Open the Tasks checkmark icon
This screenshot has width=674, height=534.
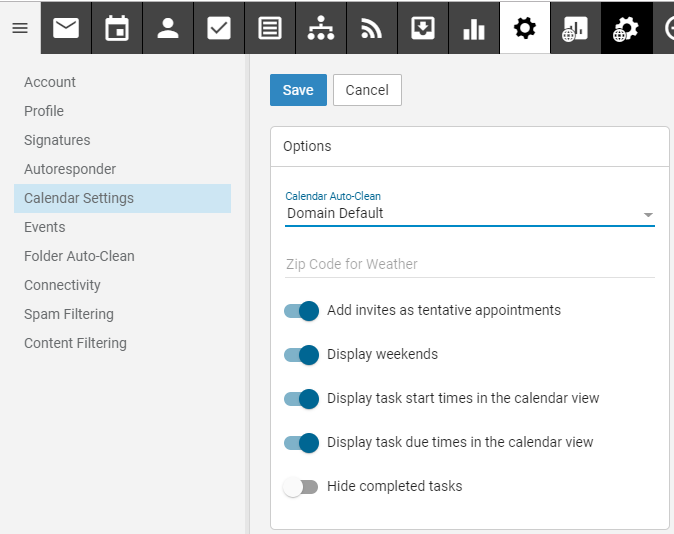(219, 28)
